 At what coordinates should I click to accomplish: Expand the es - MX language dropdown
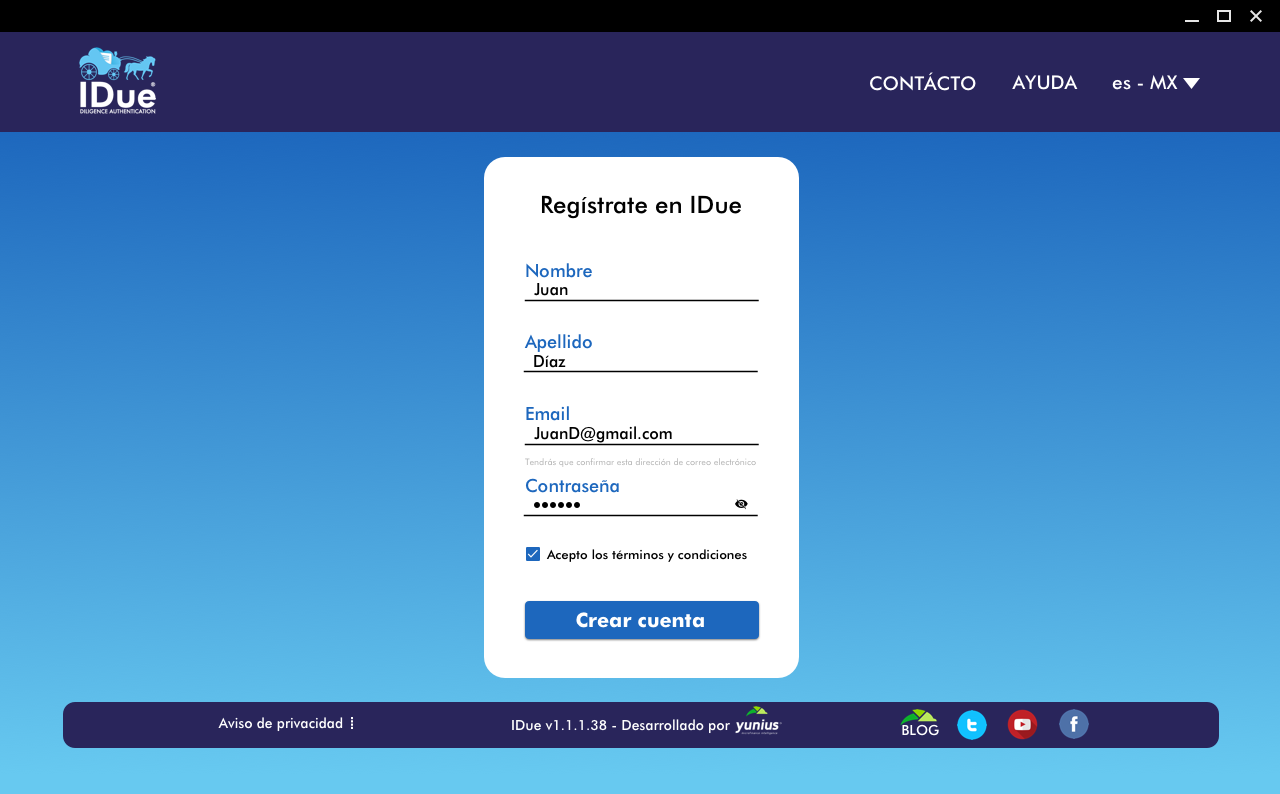(x=1155, y=83)
